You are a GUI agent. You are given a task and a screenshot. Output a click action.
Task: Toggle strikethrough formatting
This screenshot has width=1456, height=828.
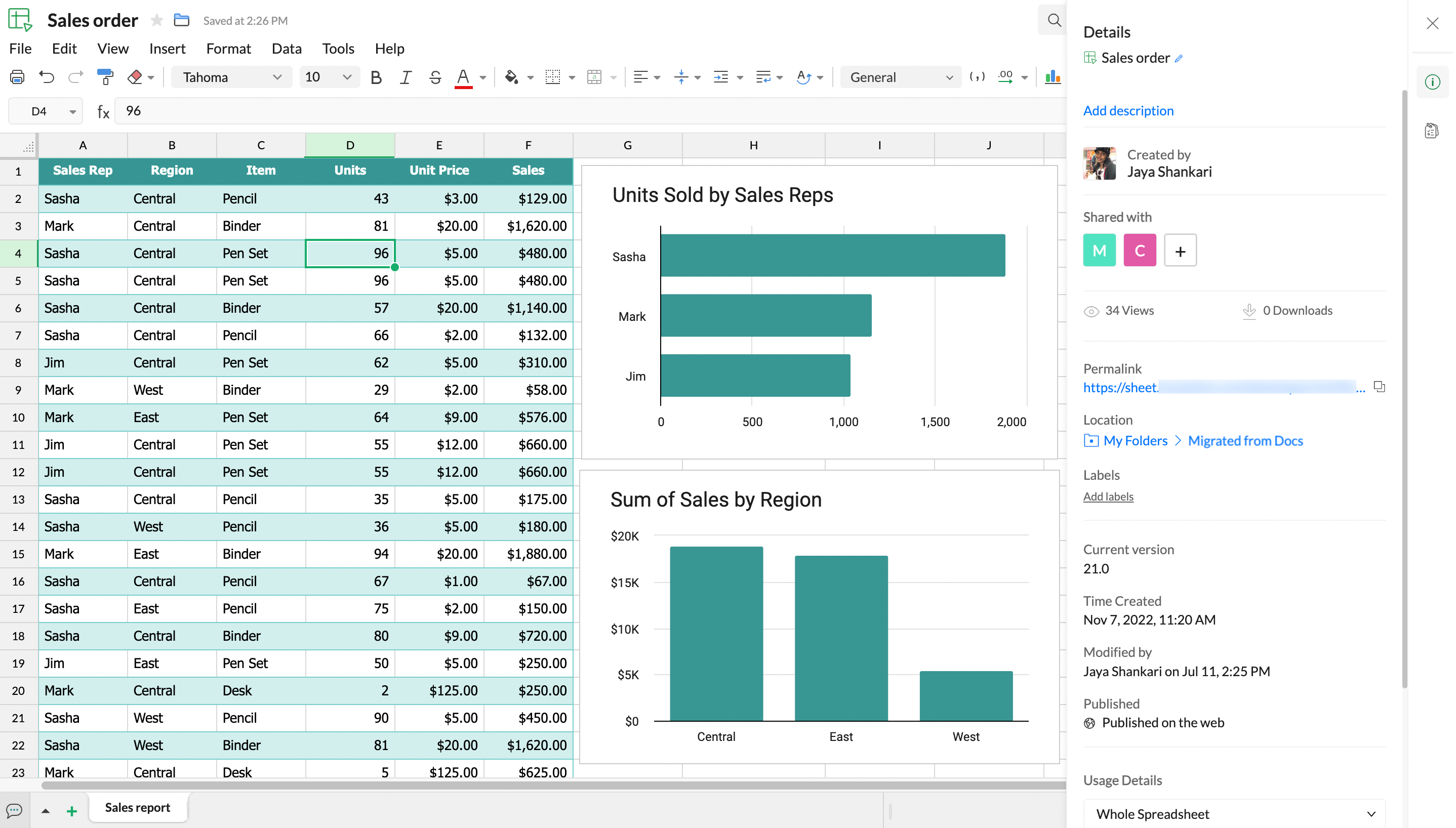(x=435, y=77)
